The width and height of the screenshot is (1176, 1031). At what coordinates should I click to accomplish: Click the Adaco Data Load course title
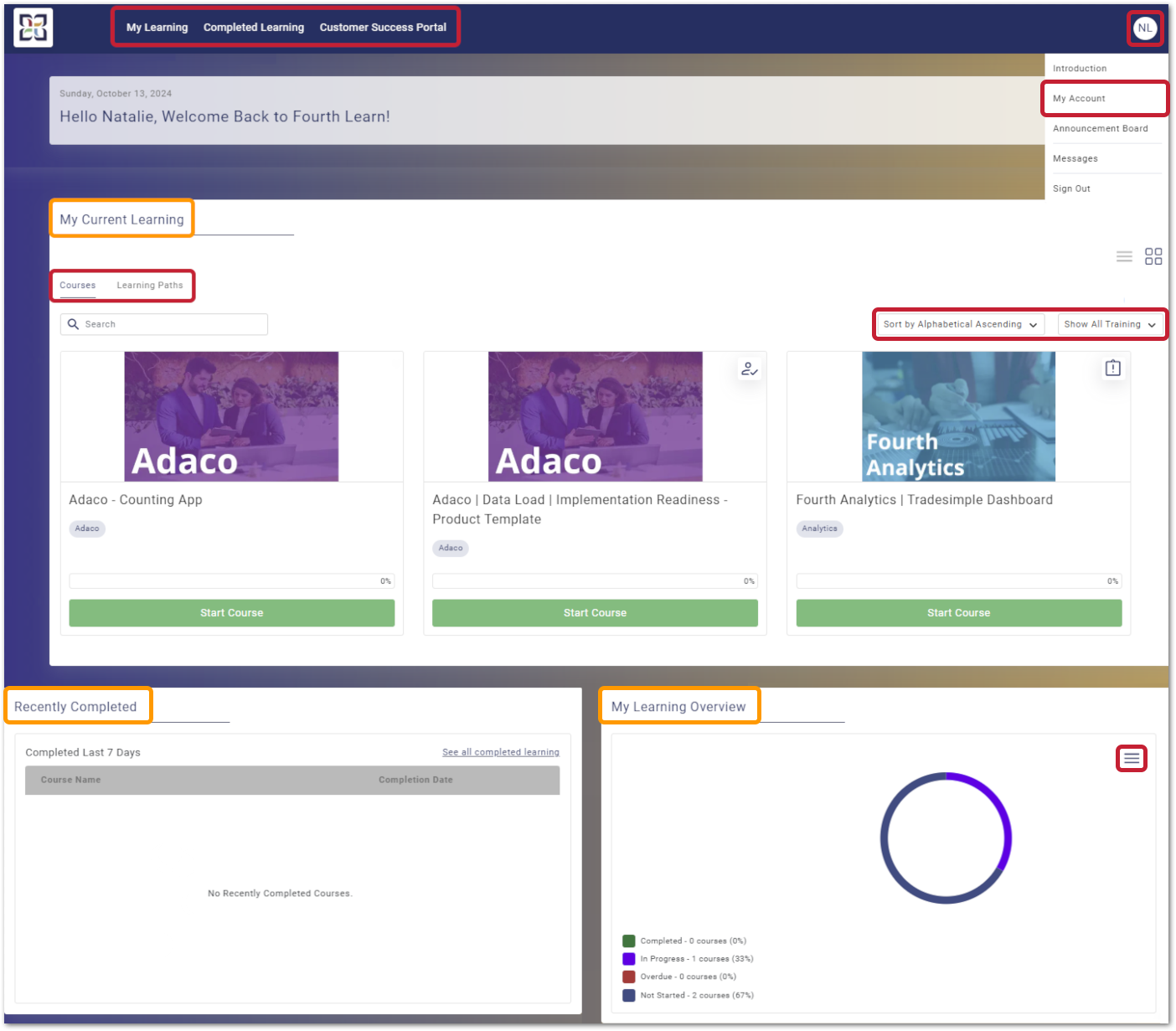tap(580, 509)
